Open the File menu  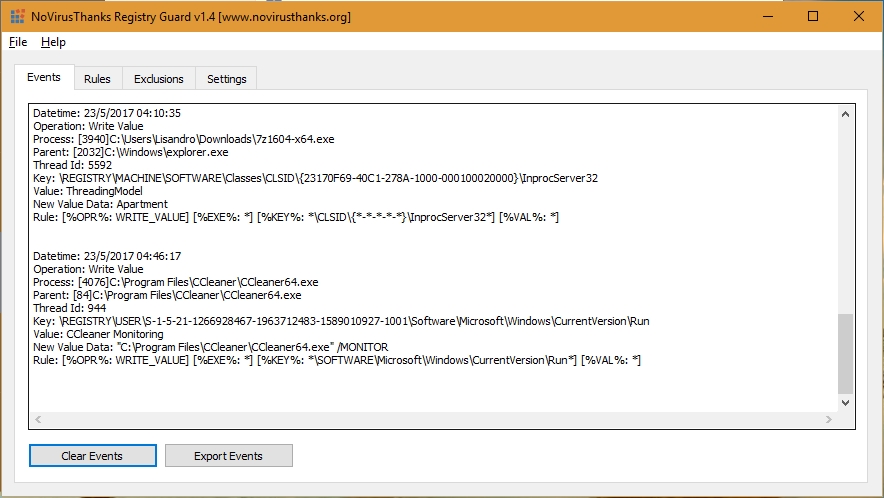pyautogui.click(x=18, y=42)
